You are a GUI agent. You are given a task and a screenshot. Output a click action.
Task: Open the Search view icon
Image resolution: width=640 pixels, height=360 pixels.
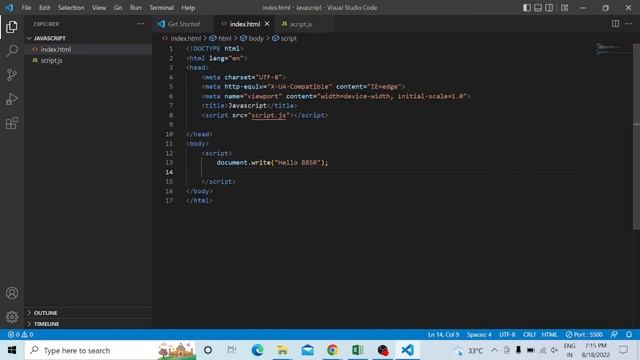12,51
